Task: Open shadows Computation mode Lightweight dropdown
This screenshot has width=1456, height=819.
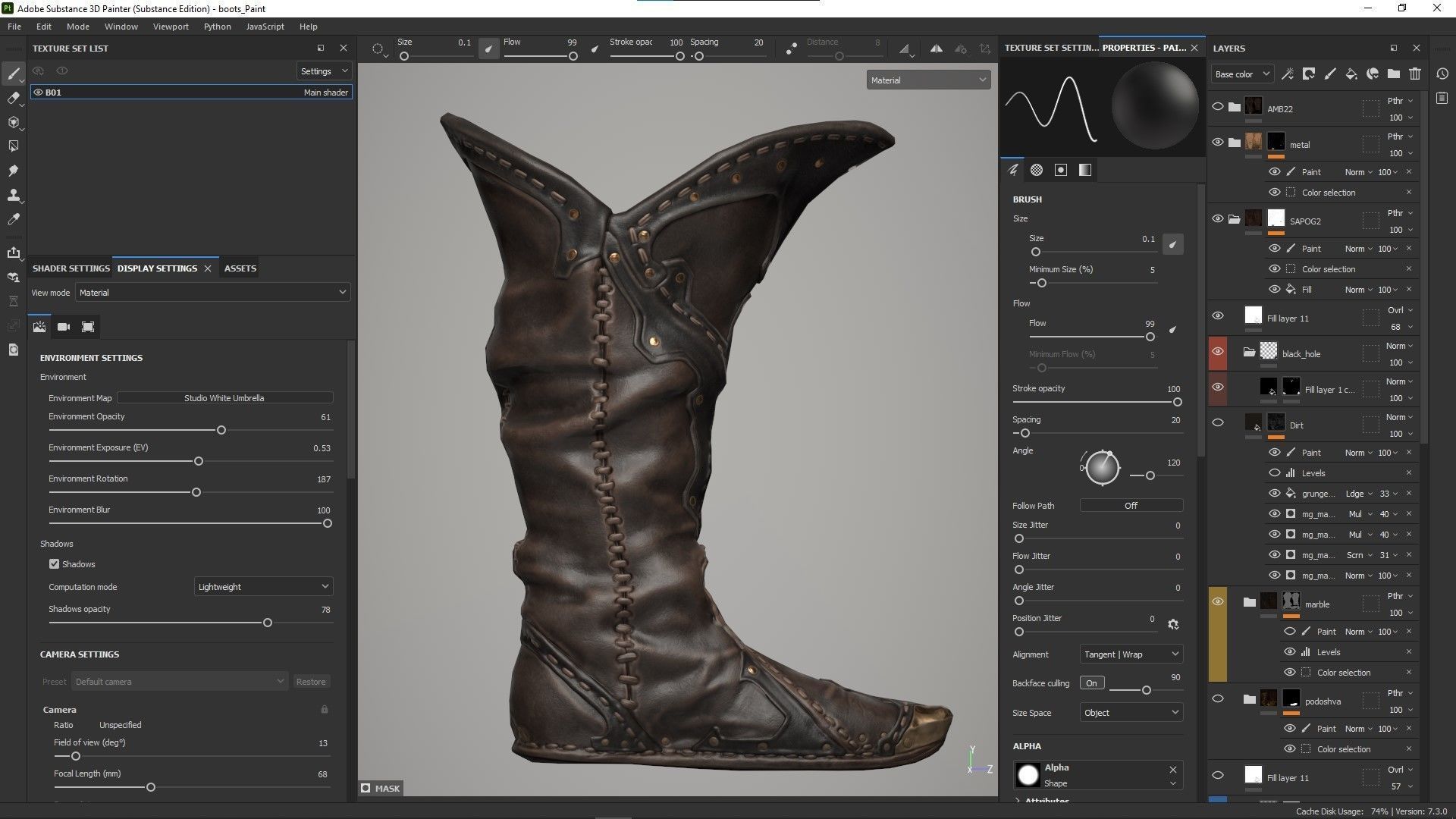Action: (x=263, y=587)
